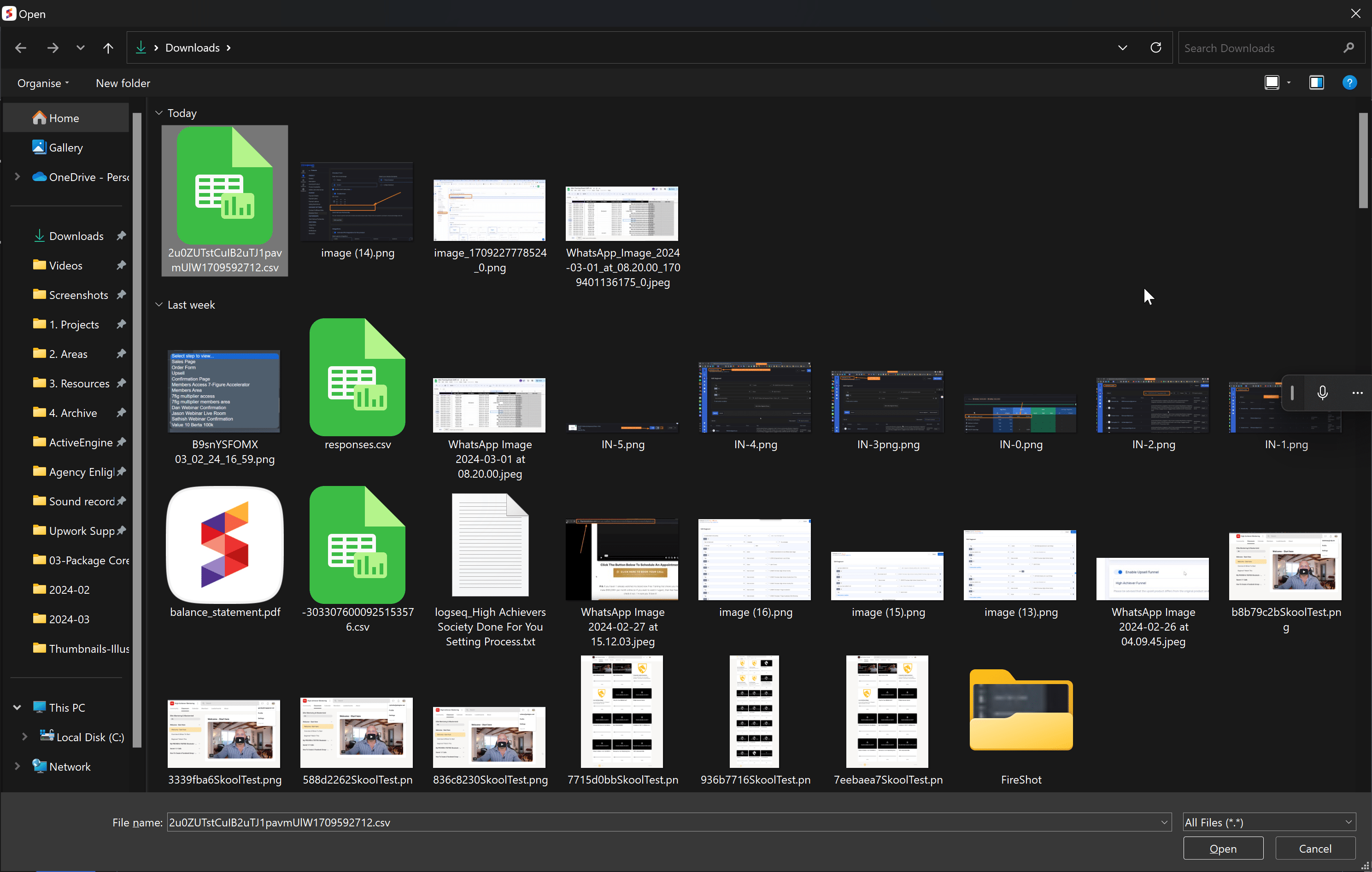Image resolution: width=1372 pixels, height=872 pixels.
Task: Collapse the Today group
Action: [x=158, y=113]
